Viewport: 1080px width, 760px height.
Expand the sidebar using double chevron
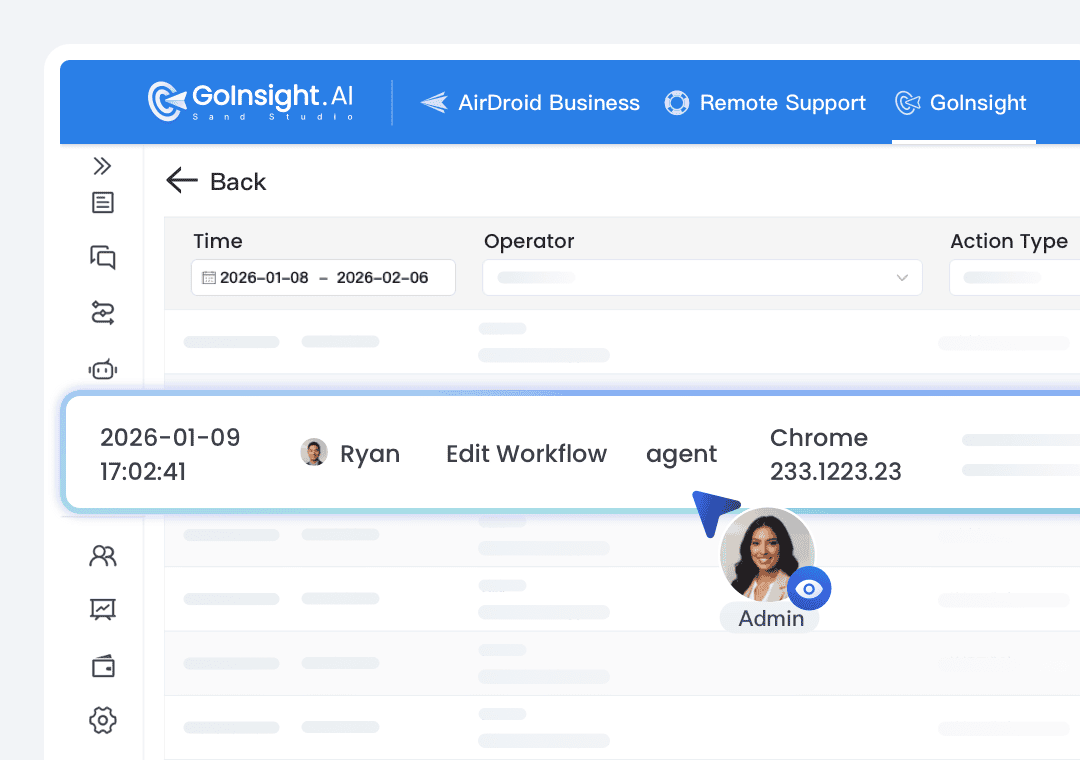click(102, 166)
